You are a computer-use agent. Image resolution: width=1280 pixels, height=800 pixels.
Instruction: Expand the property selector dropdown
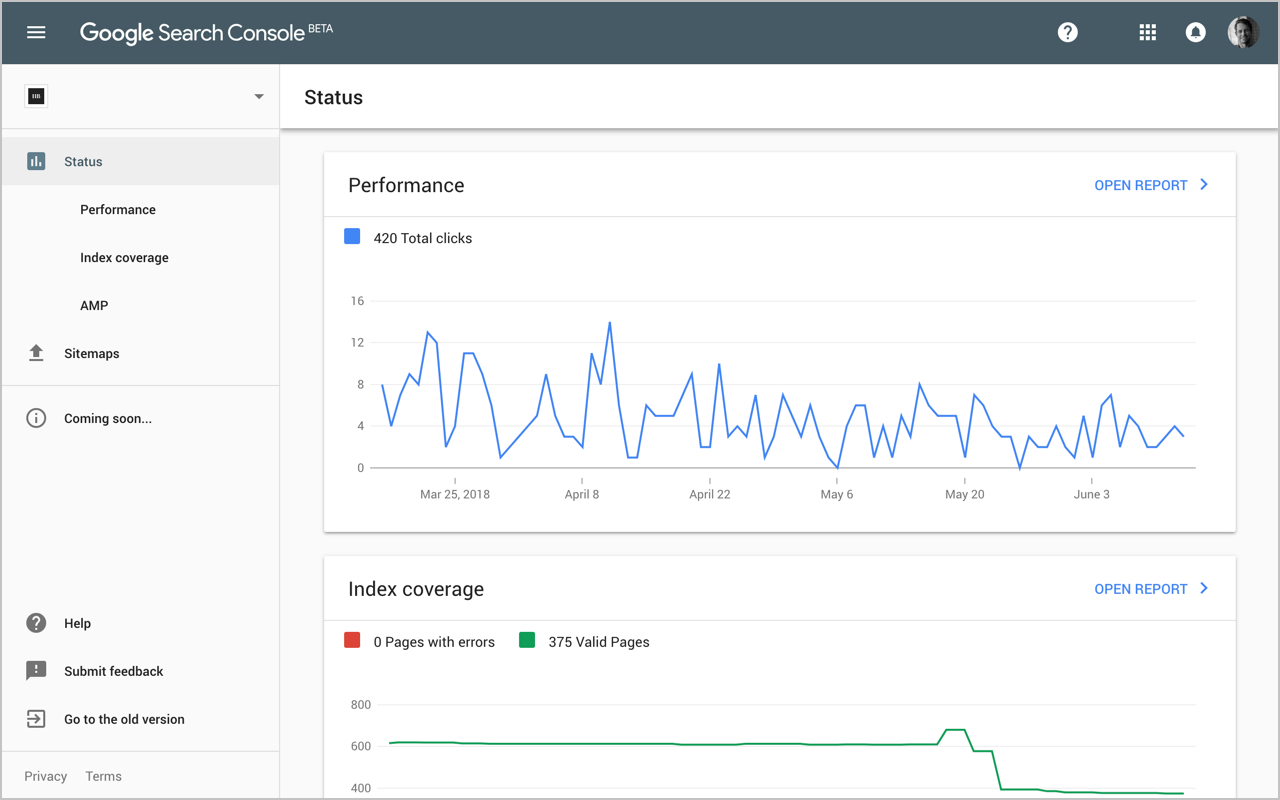[x=259, y=97]
